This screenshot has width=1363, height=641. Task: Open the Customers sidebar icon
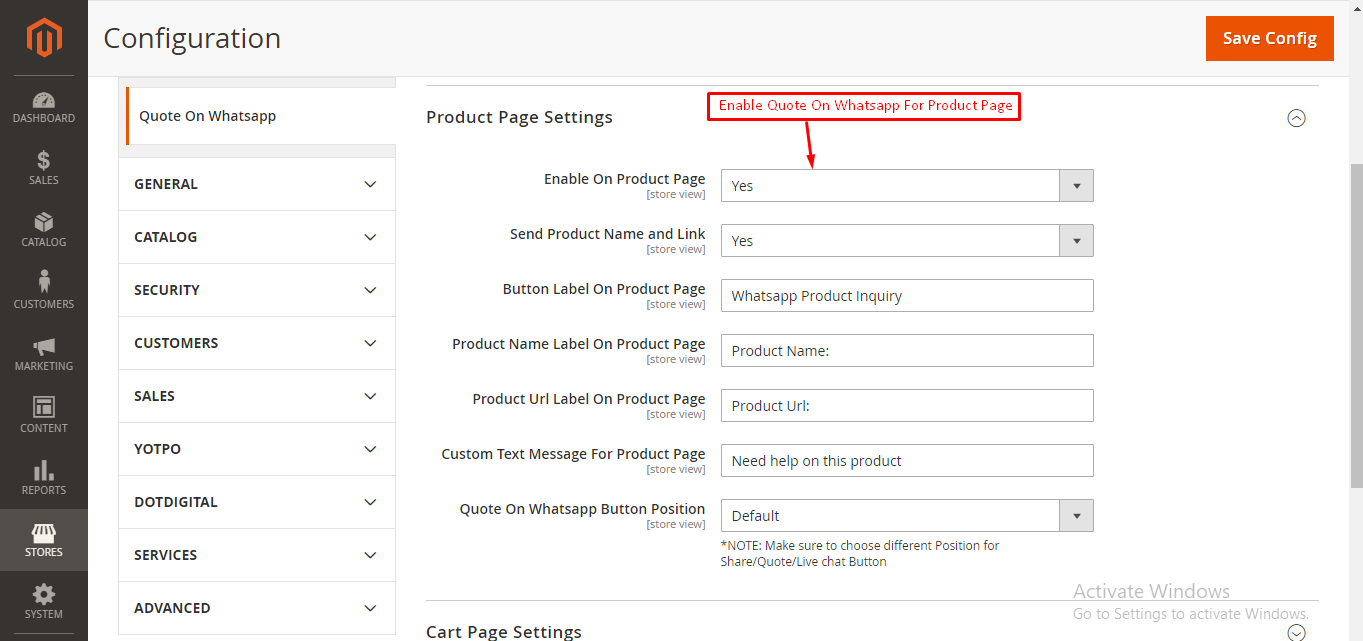(44, 292)
